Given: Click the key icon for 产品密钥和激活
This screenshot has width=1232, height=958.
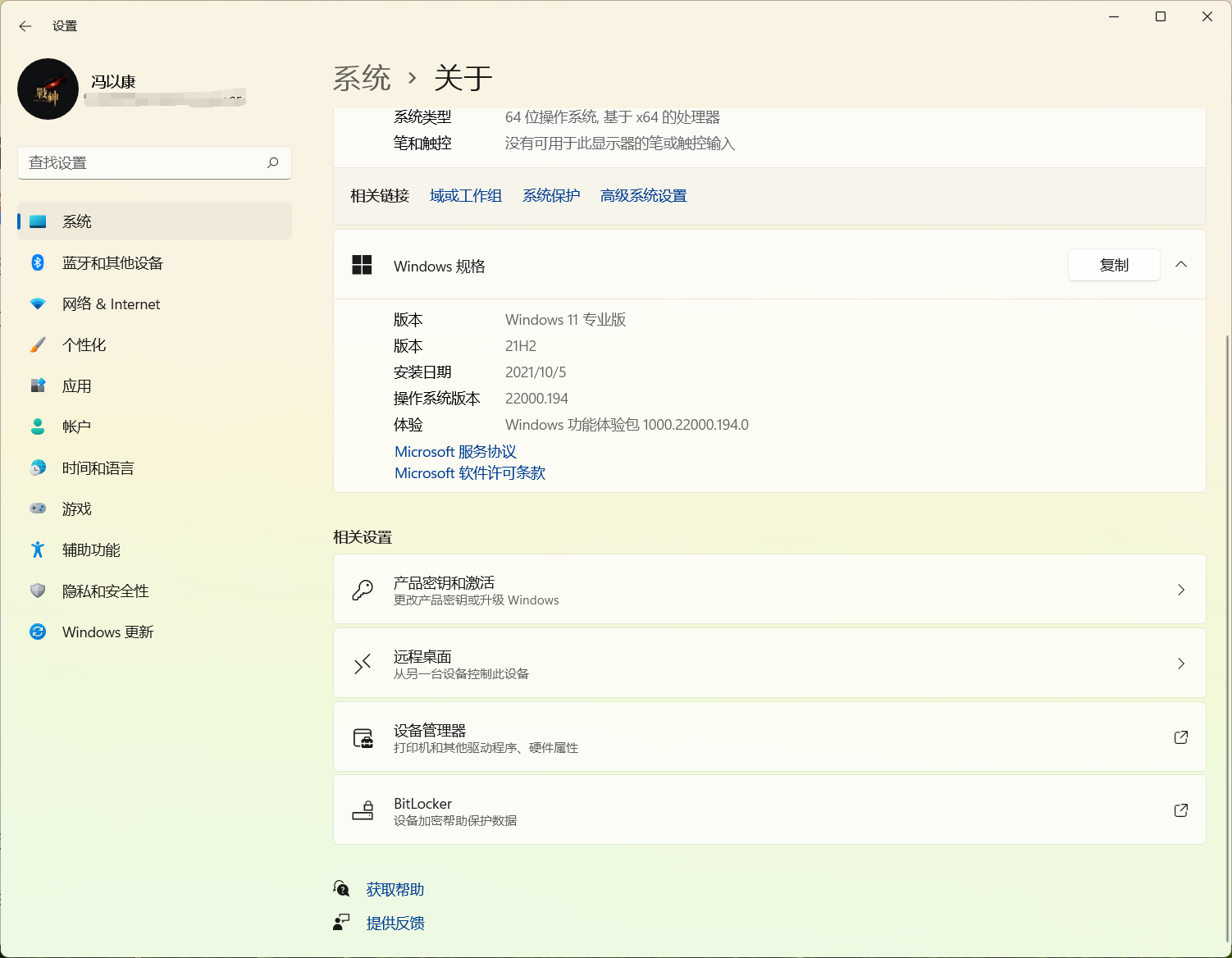Looking at the screenshot, I should (x=363, y=590).
